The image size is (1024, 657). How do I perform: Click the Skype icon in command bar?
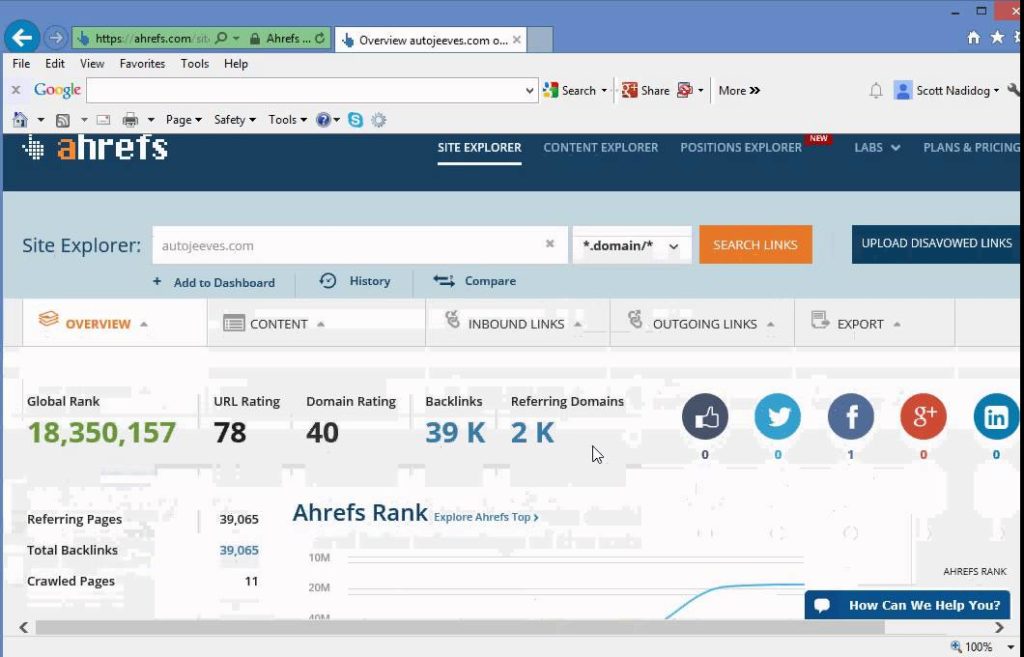pyautogui.click(x=355, y=120)
